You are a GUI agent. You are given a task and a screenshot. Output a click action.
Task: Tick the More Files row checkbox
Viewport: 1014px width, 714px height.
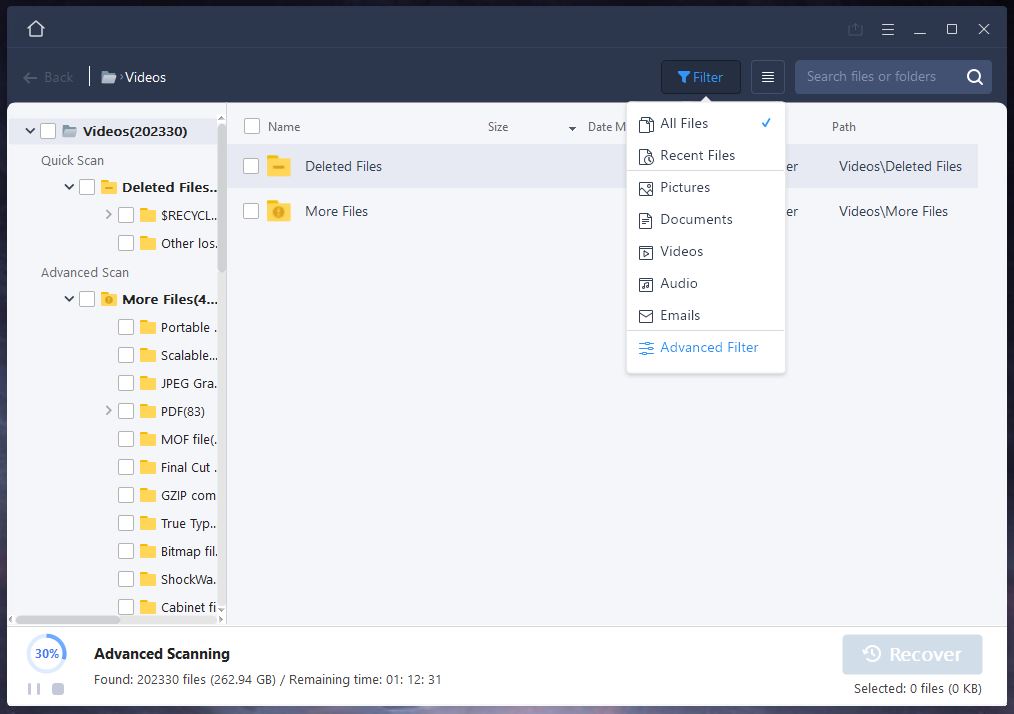[x=251, y=211]
